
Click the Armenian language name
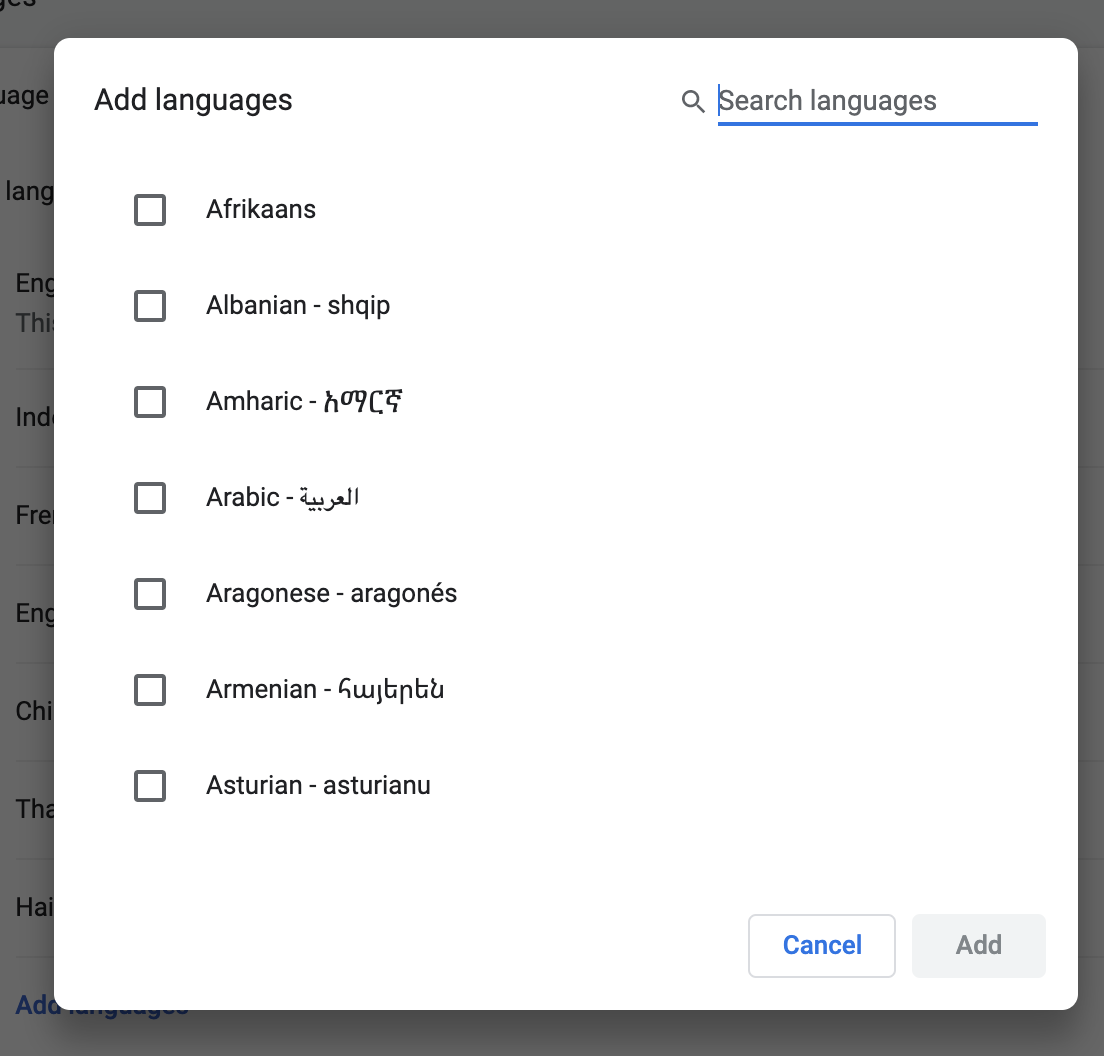coord(325,689)
